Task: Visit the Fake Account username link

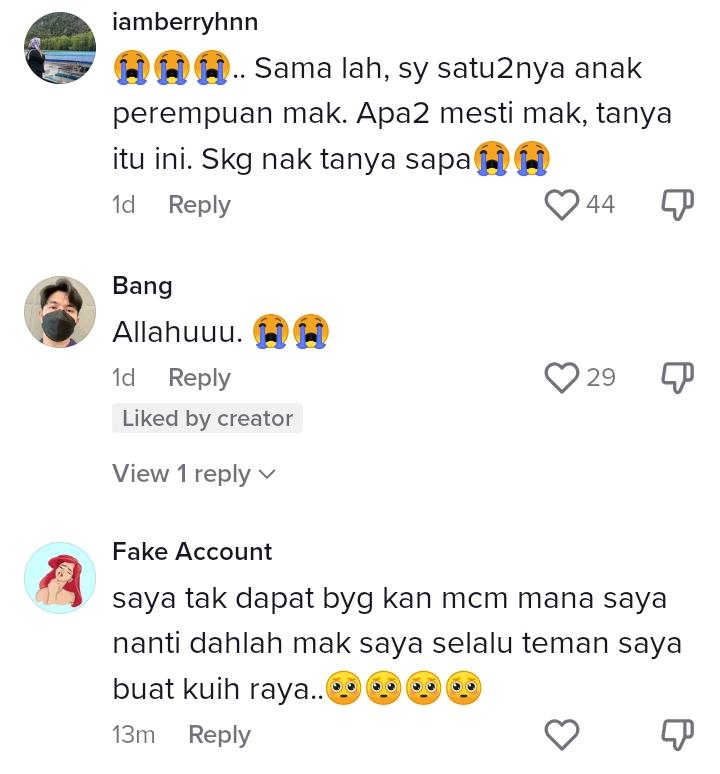Action: 192,551
